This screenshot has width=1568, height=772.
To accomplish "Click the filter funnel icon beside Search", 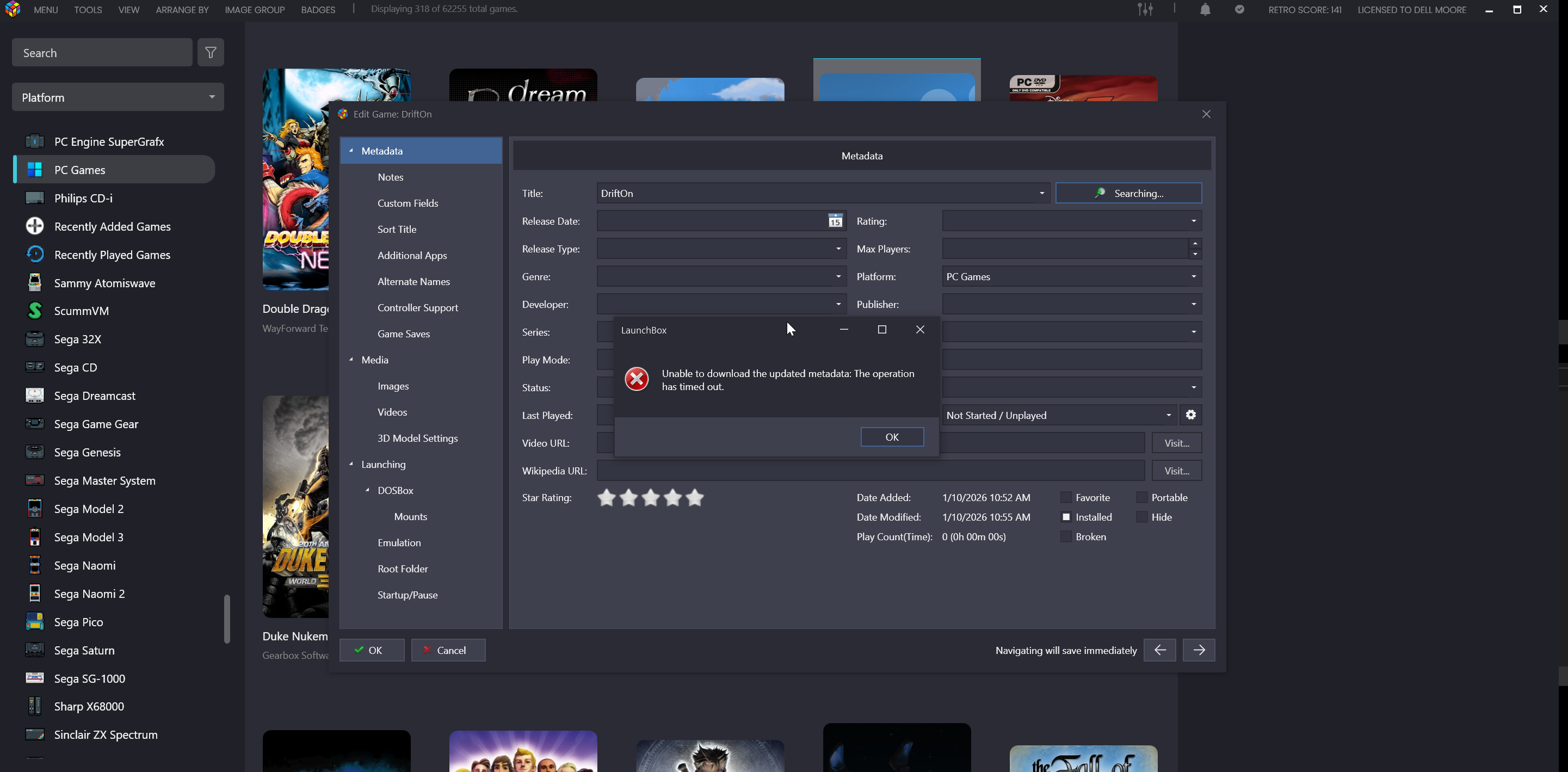I will [211, 53].
